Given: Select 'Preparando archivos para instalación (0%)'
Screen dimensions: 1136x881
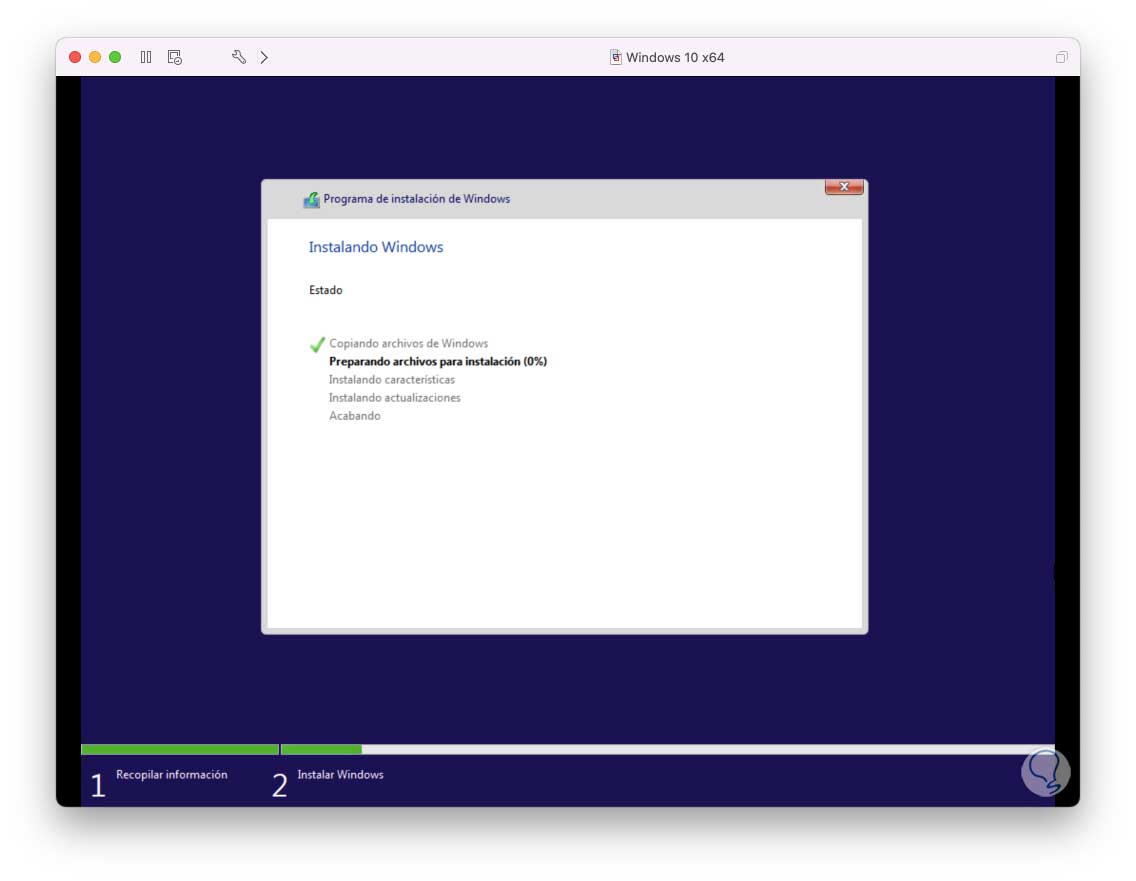Looking at the screenshot, I should pyautogui.click(x=438, y=362).
